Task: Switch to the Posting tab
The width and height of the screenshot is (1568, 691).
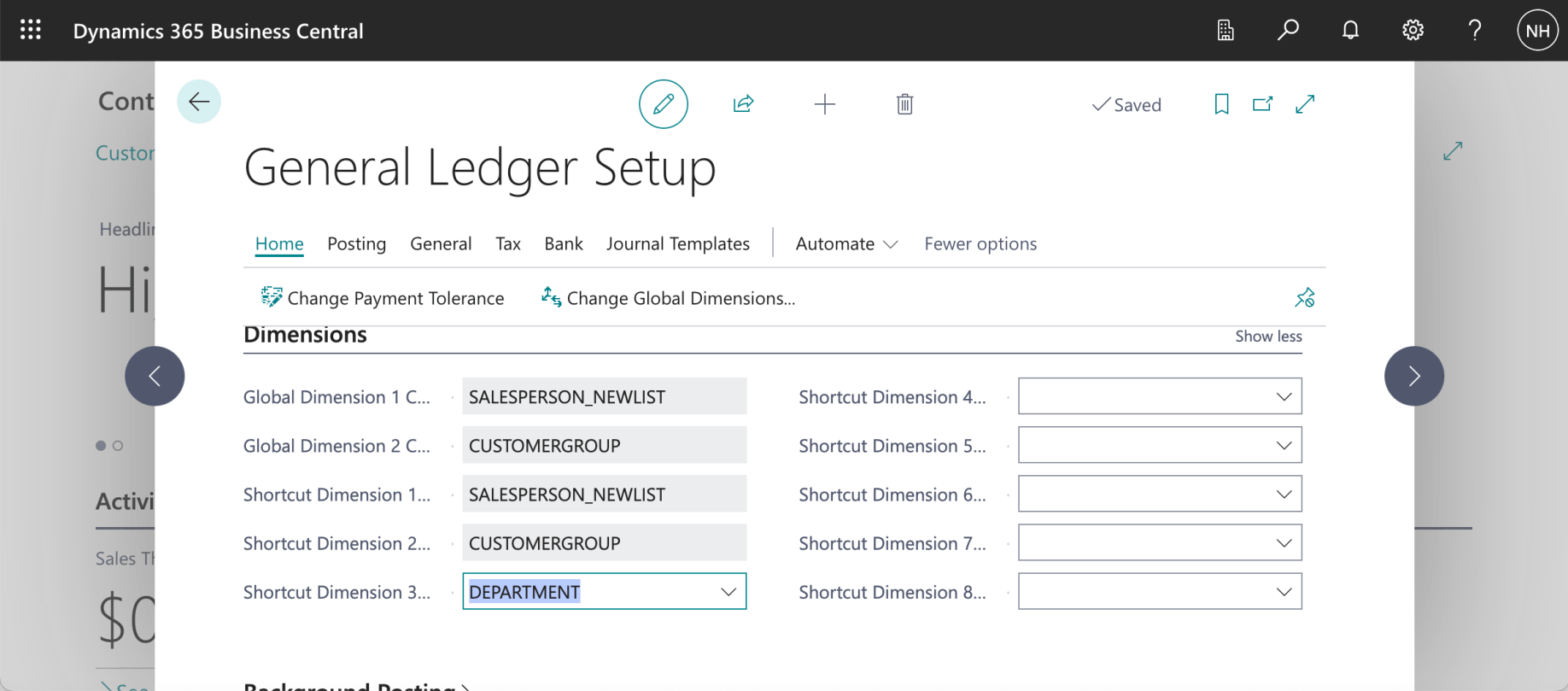Action: point(357,244)
